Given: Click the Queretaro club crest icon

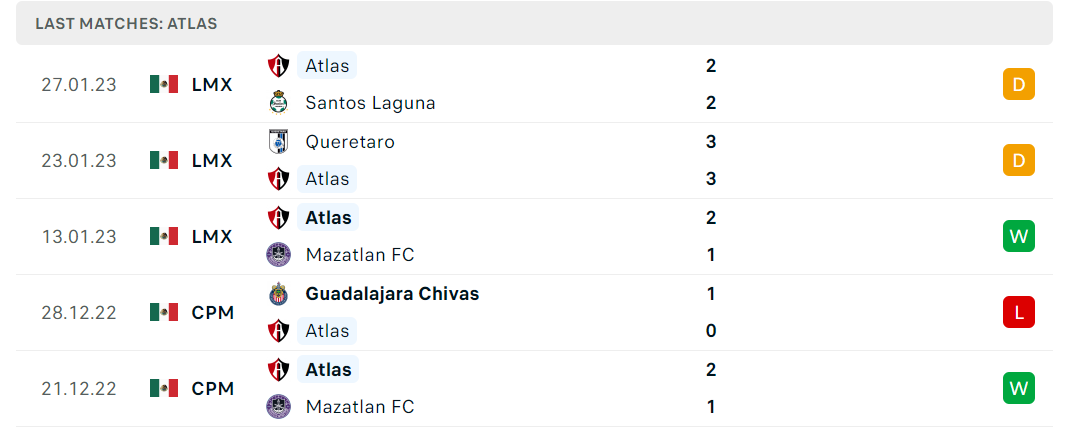Looking at the screenshot, I should (279, 142).
